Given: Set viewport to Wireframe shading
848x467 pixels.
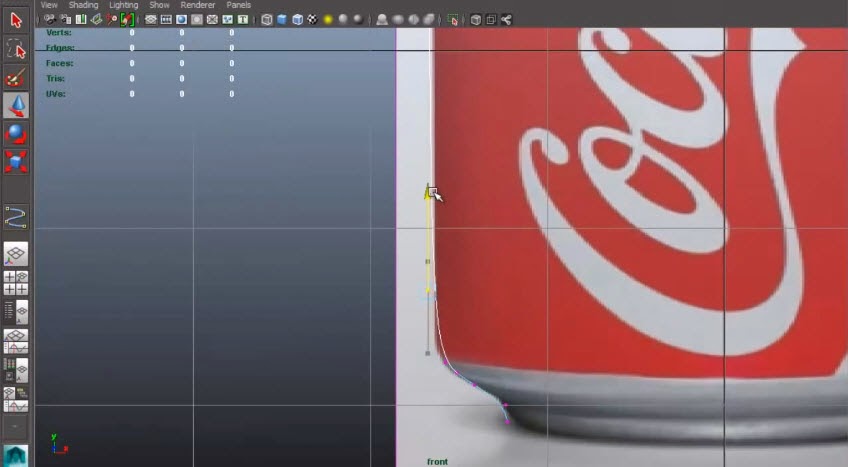Looking at the screenshot, I should [x=267, y=20].
